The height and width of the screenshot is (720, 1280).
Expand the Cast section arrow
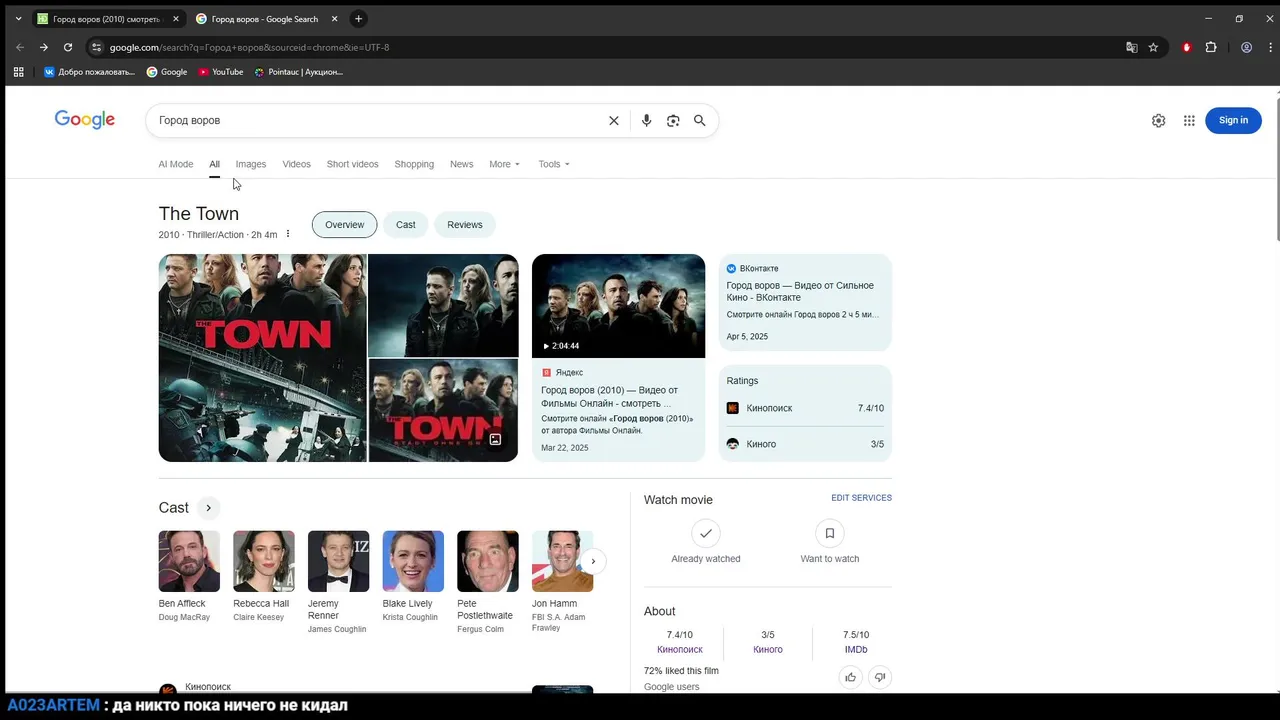coord(208,508)
